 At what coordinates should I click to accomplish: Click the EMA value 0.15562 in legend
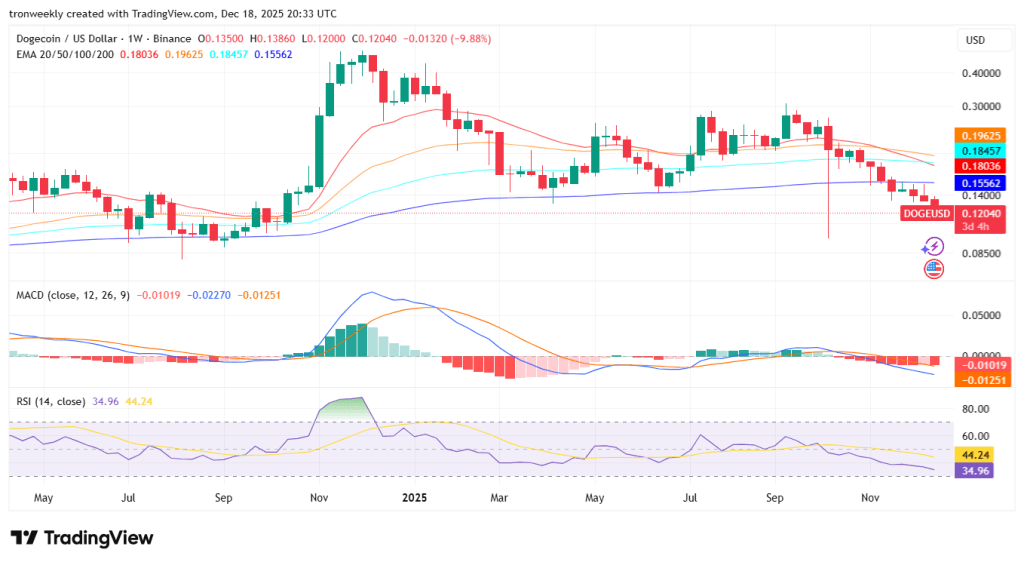point(273,55)
